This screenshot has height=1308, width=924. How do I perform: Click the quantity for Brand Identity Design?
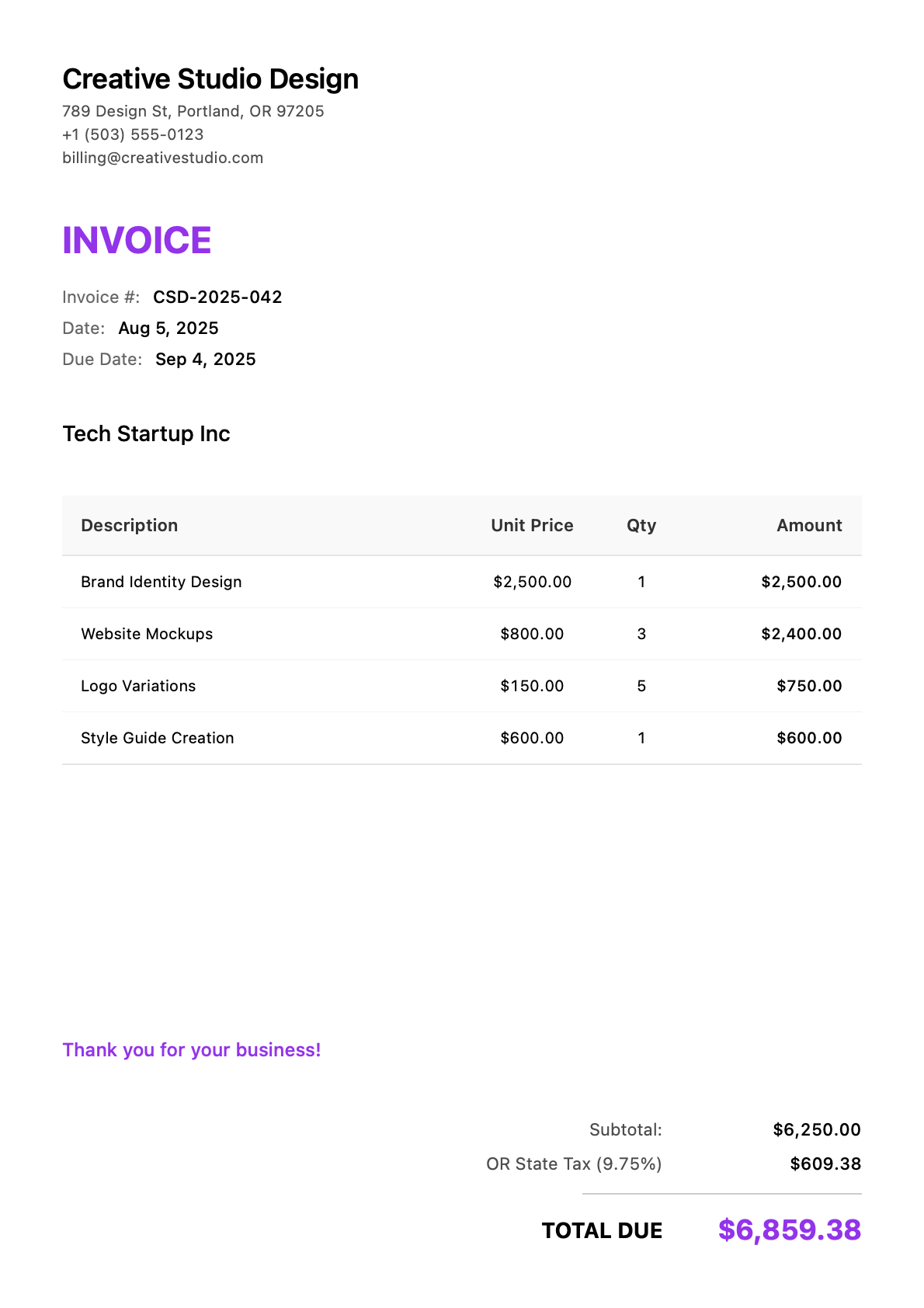[x=641, y=582]
